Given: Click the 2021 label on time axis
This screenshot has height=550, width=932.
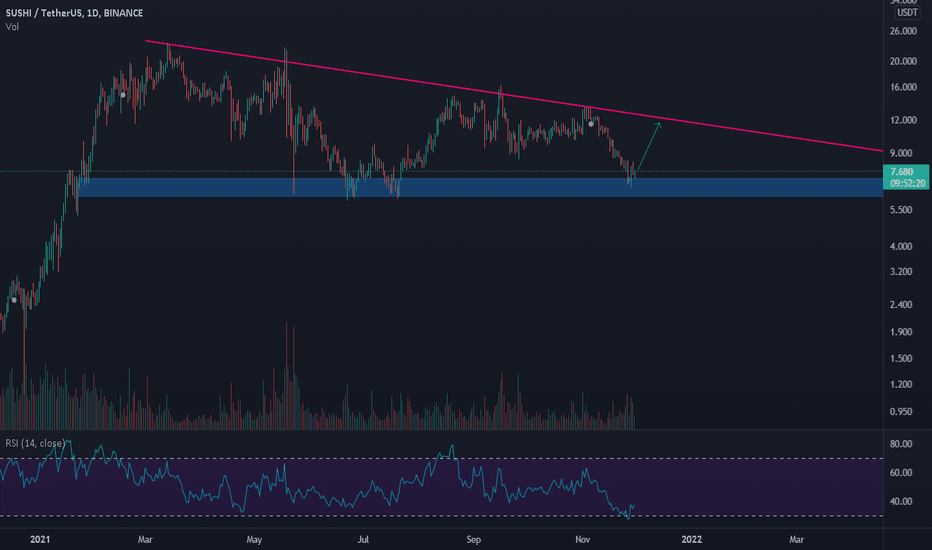Looking at the screenshot, I should (x=40, y=540).
